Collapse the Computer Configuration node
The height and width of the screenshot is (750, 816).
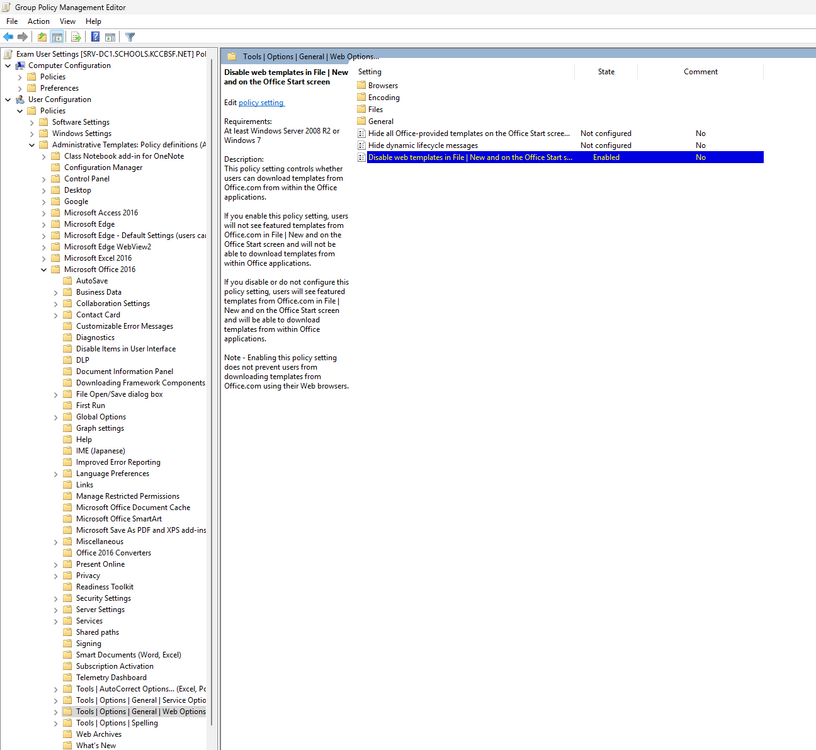[8, 66]
